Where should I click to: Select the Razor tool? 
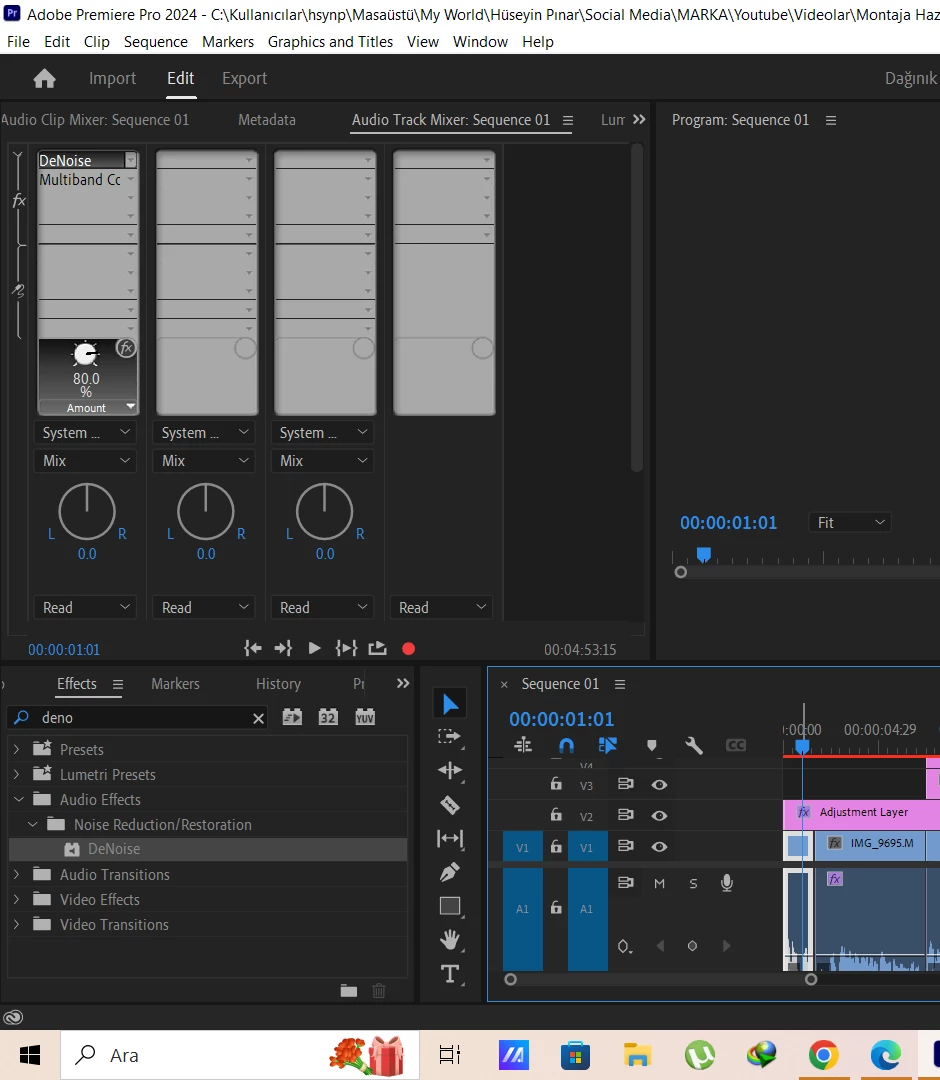click(450, 804)
